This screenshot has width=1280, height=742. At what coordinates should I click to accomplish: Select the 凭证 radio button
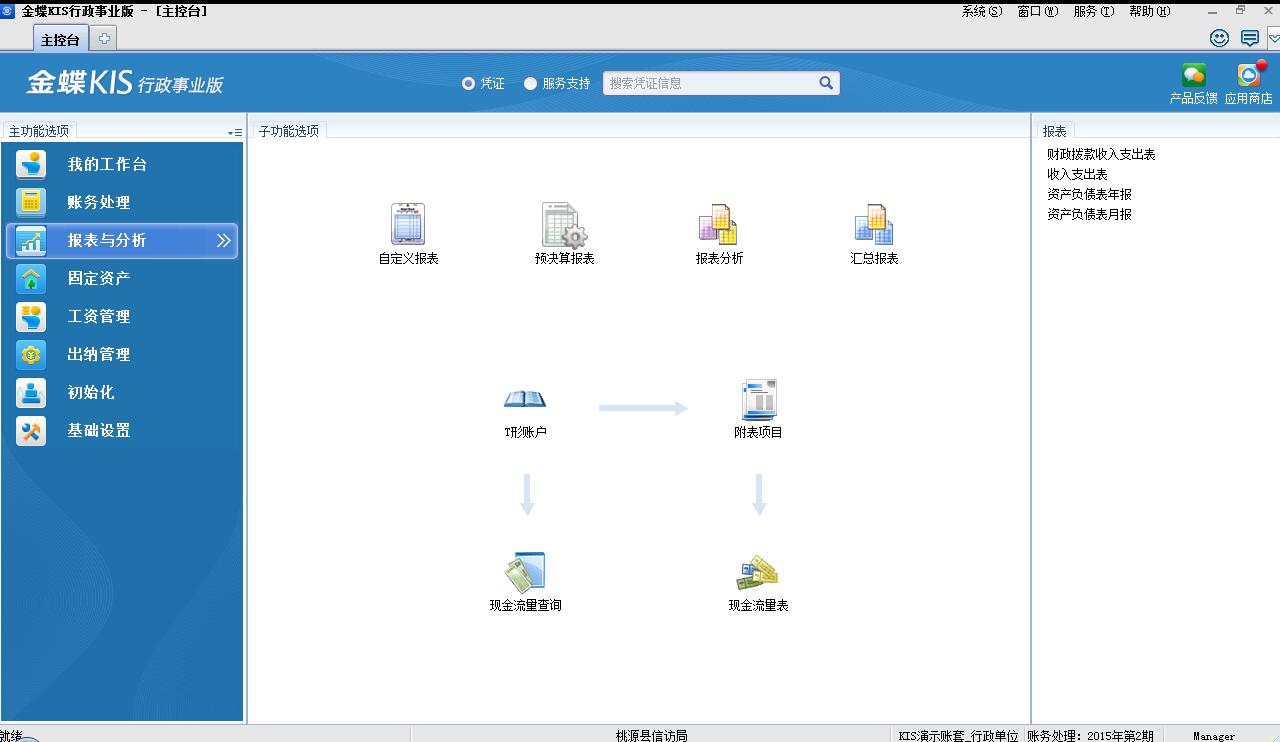click(468, 84)
